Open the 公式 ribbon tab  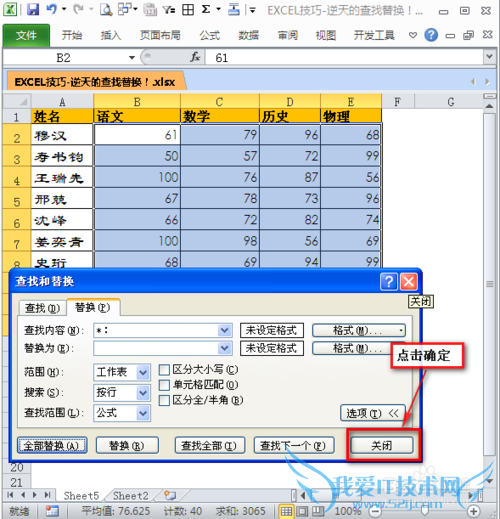click(x=210, y=35)
